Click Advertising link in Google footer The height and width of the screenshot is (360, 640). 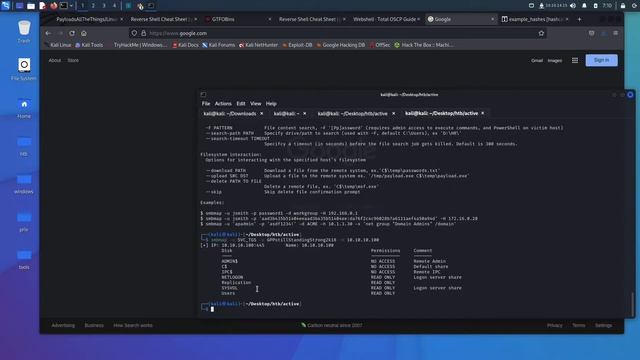click(63, 325)
